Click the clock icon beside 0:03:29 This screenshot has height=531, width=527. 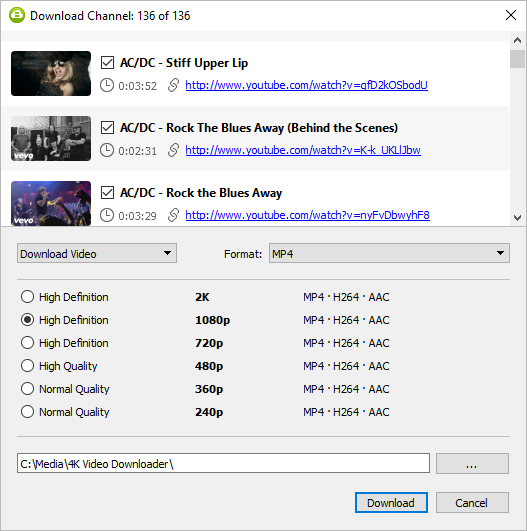(x=107, y=215)
